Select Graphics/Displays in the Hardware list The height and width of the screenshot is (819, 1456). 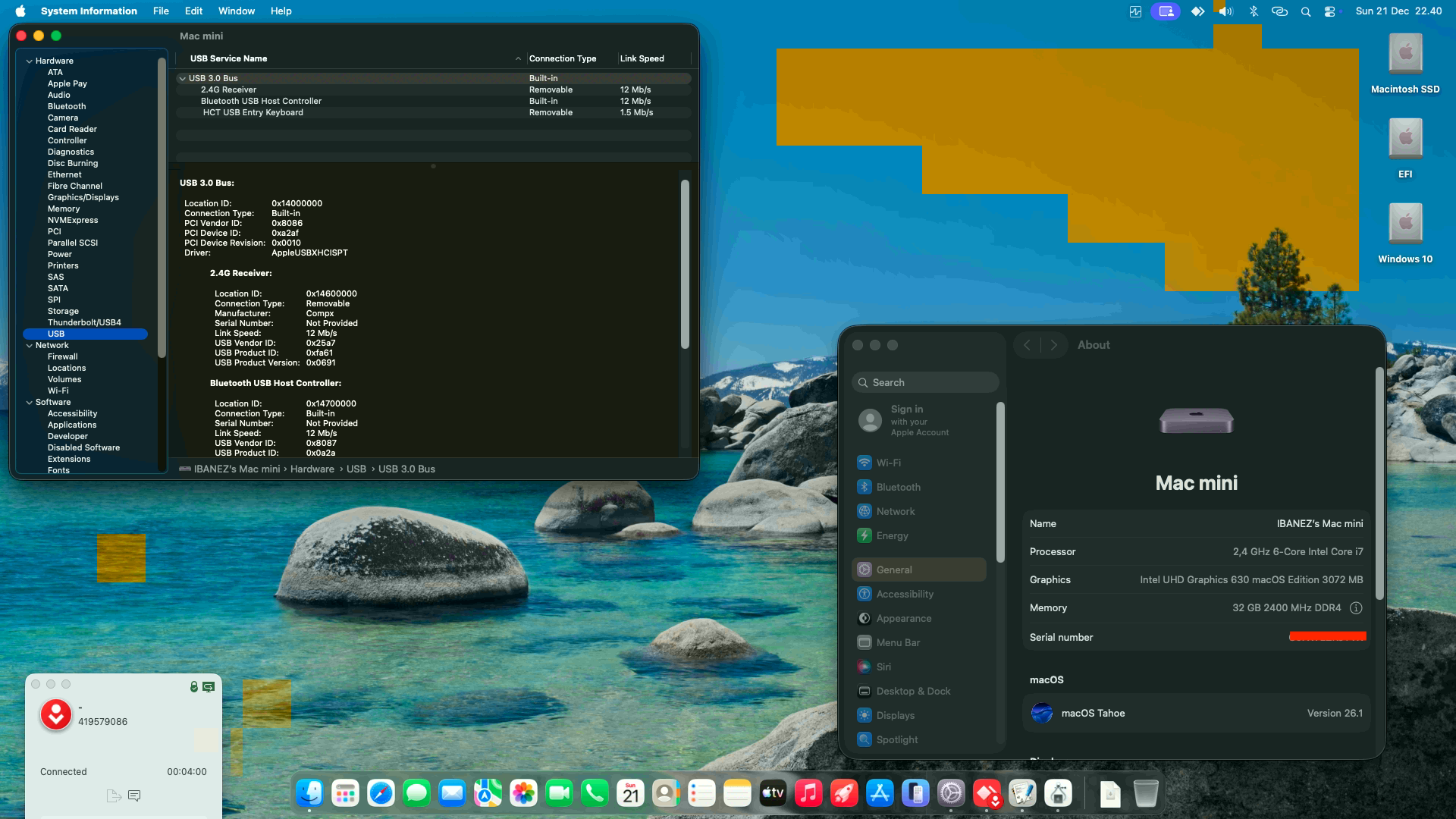[83, 198]
